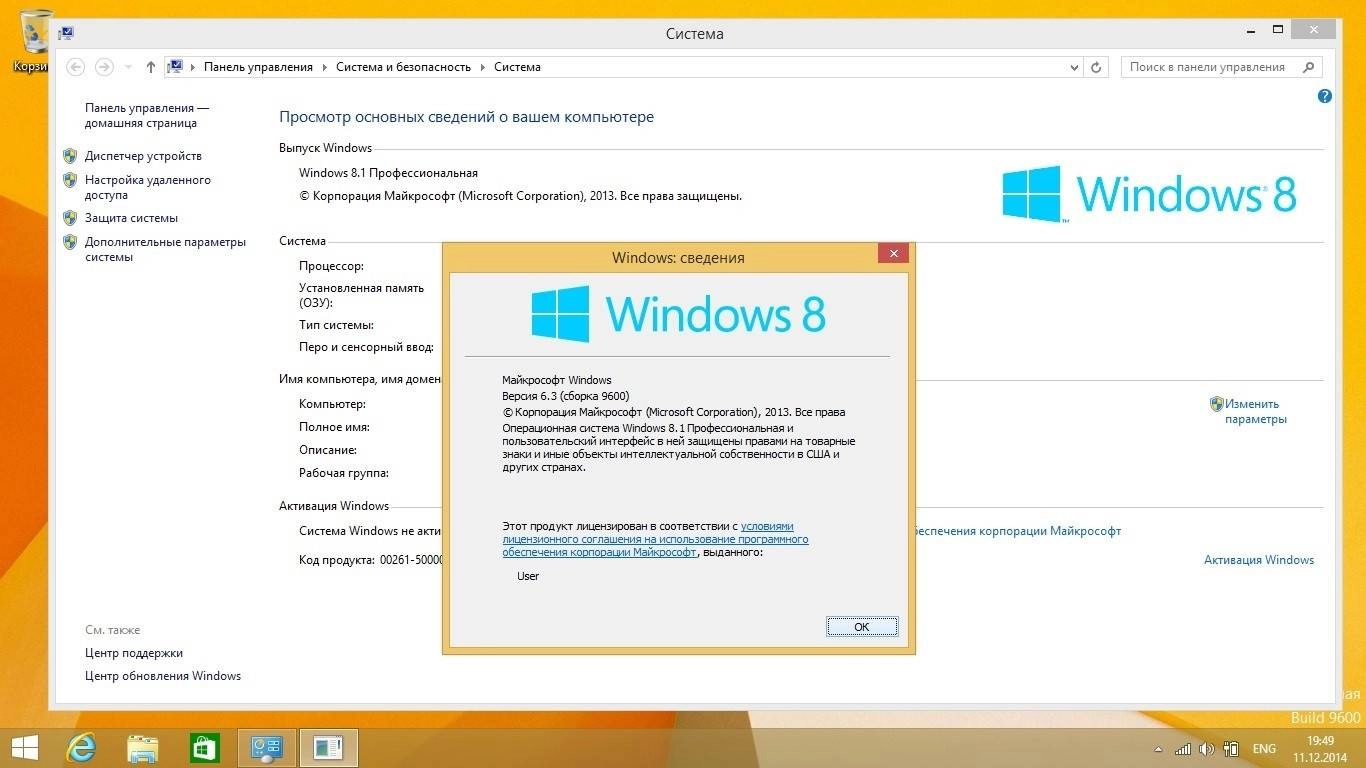Click the help question mark icon
This screenshot has height=768, width=1366.
[x=1325, y=97]
